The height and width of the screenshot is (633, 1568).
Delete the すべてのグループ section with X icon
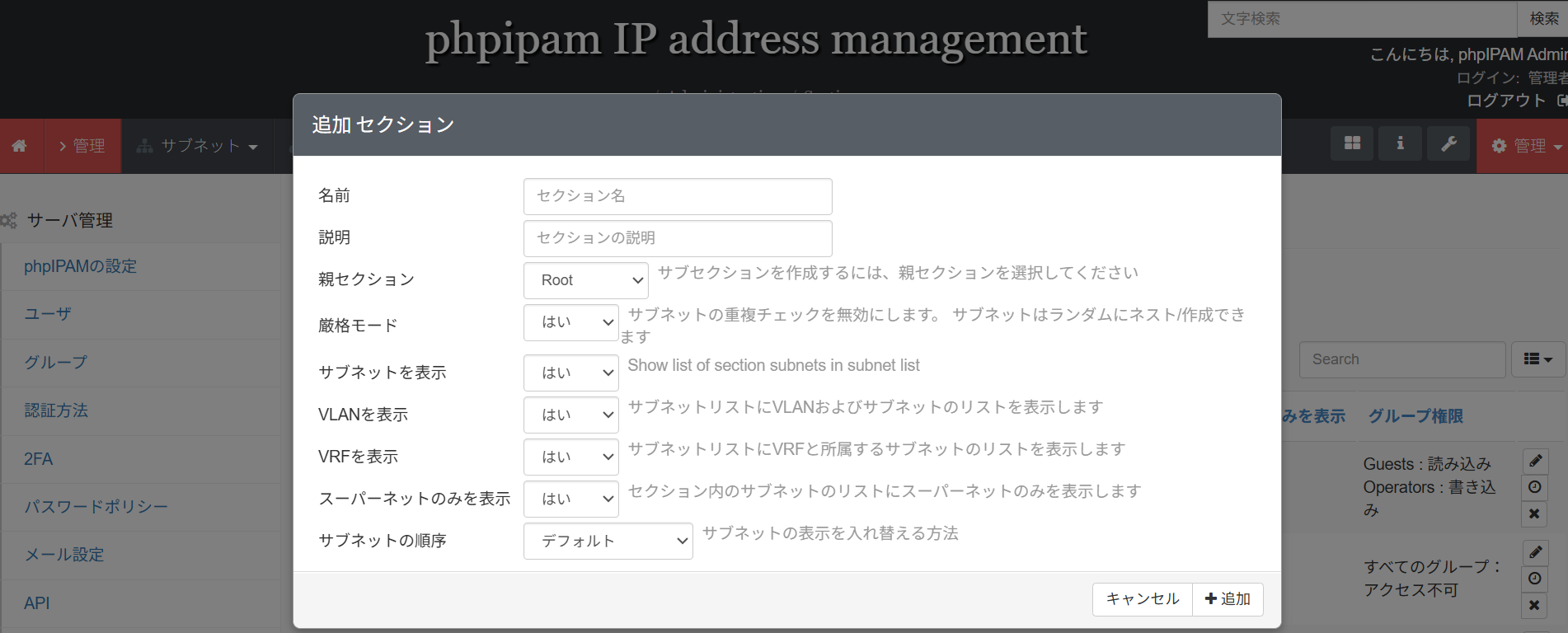[1535, 605]
